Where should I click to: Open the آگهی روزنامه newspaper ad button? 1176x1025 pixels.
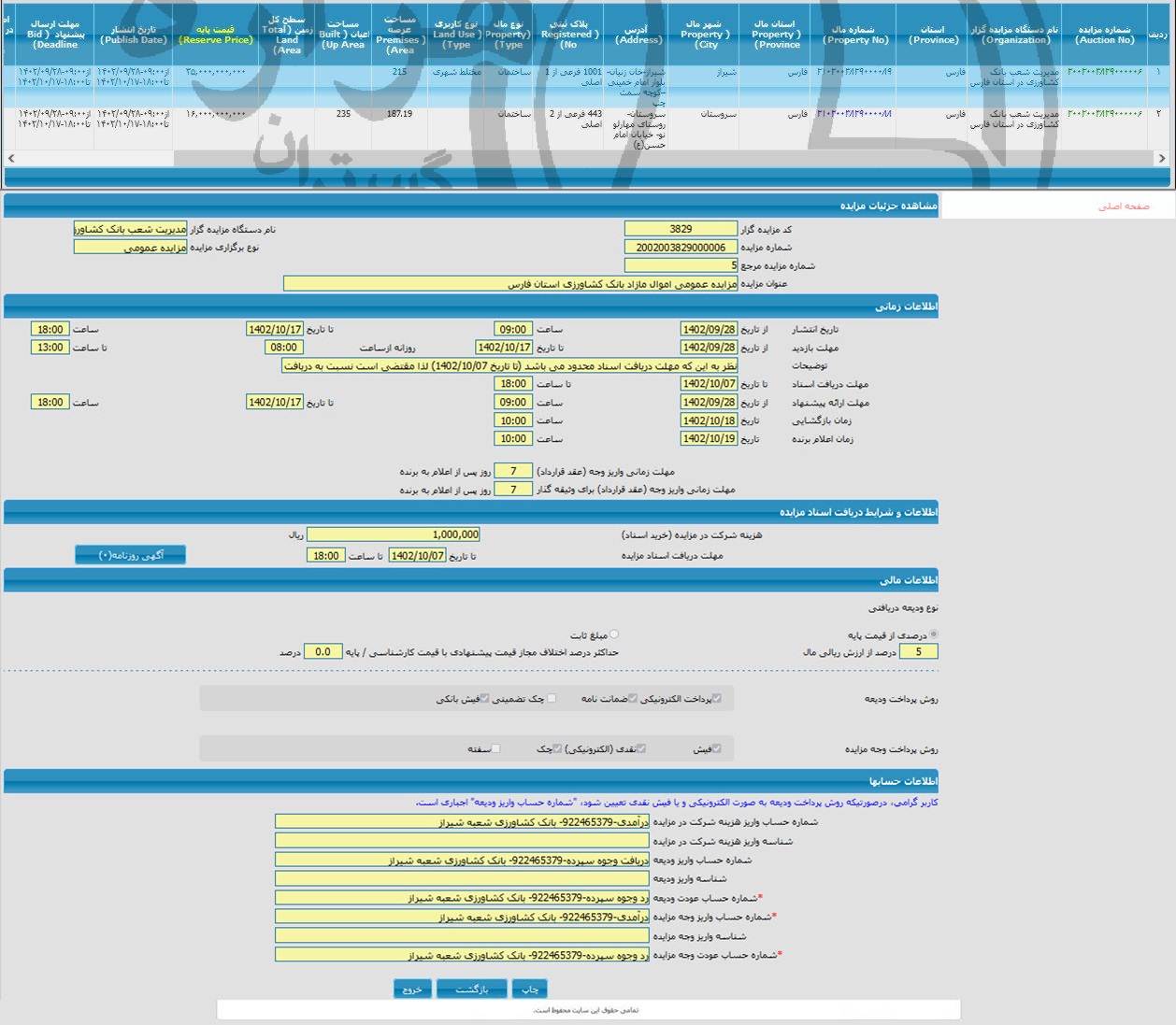131,555
